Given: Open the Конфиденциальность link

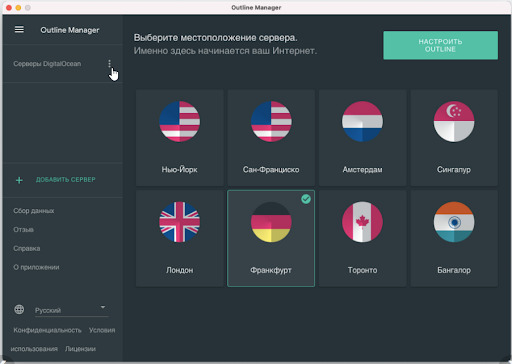Looking at the screenshot, I should click(x=47, y=330).
